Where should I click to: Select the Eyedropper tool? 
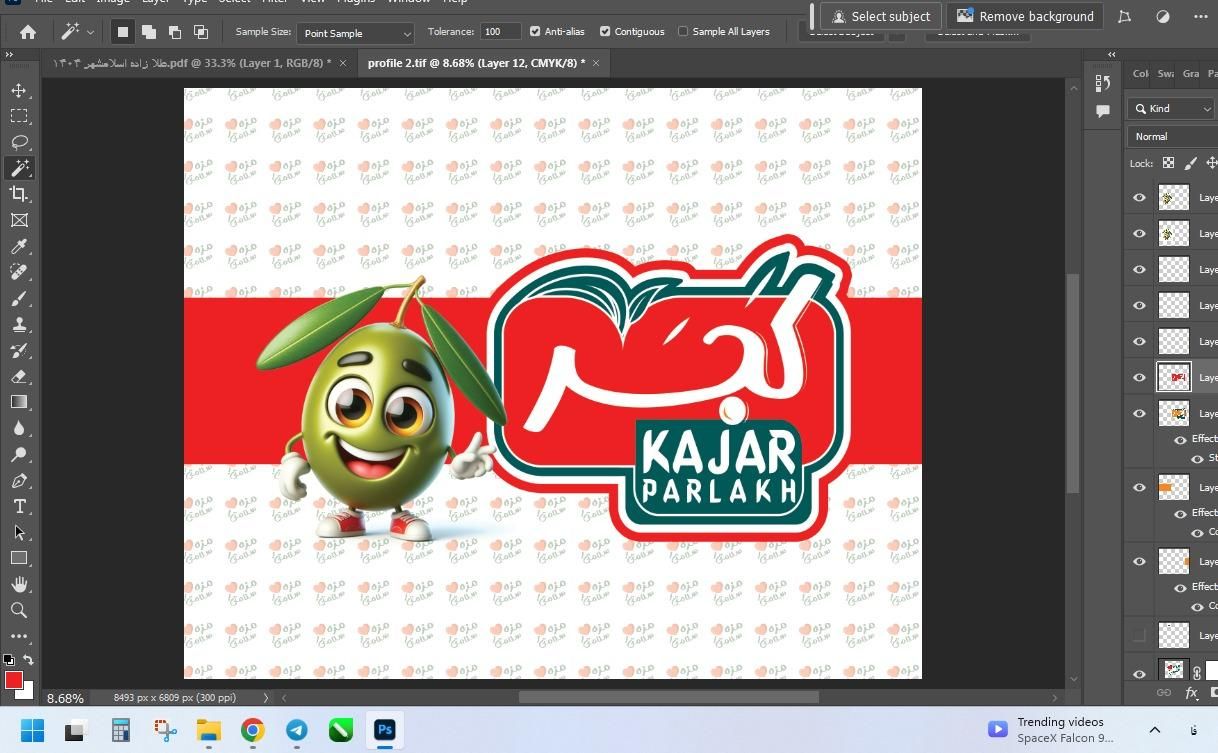click(19, 246)
